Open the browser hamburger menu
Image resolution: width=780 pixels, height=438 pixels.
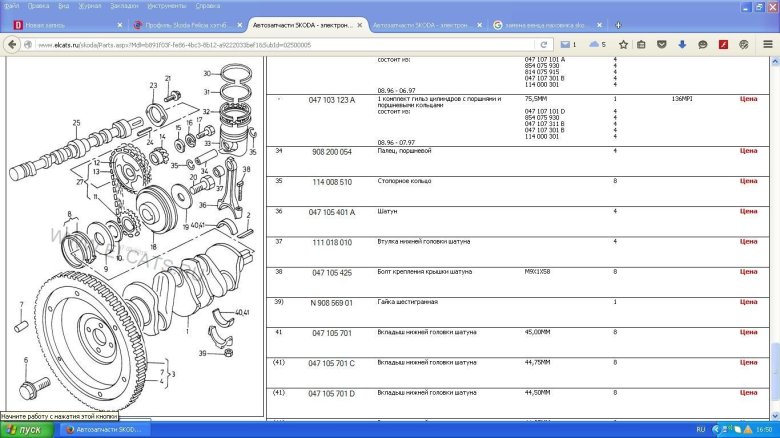point(768,44)
